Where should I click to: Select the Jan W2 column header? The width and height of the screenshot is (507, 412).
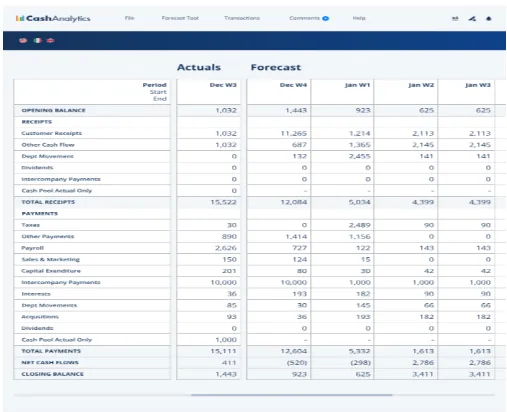coord(421,85)
